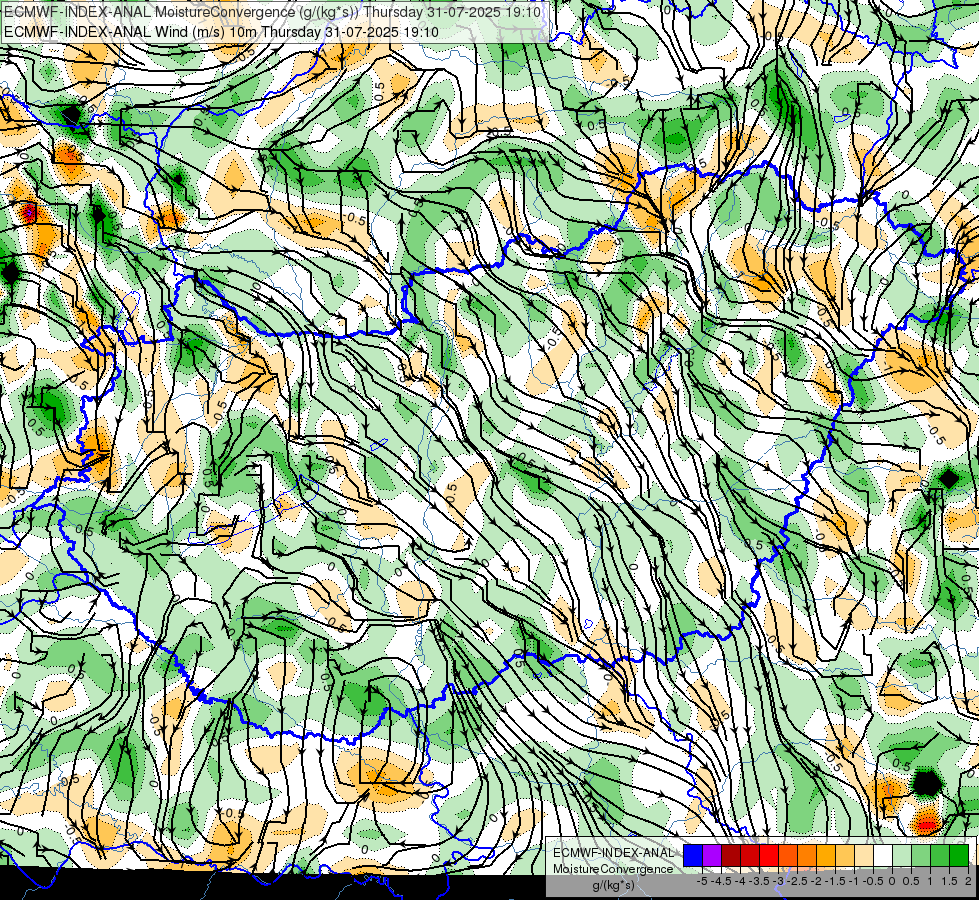This screenshot has height=900, width=979.
Task: Click the -1 tick label on legend scale
Action: (x=854, y=881)
